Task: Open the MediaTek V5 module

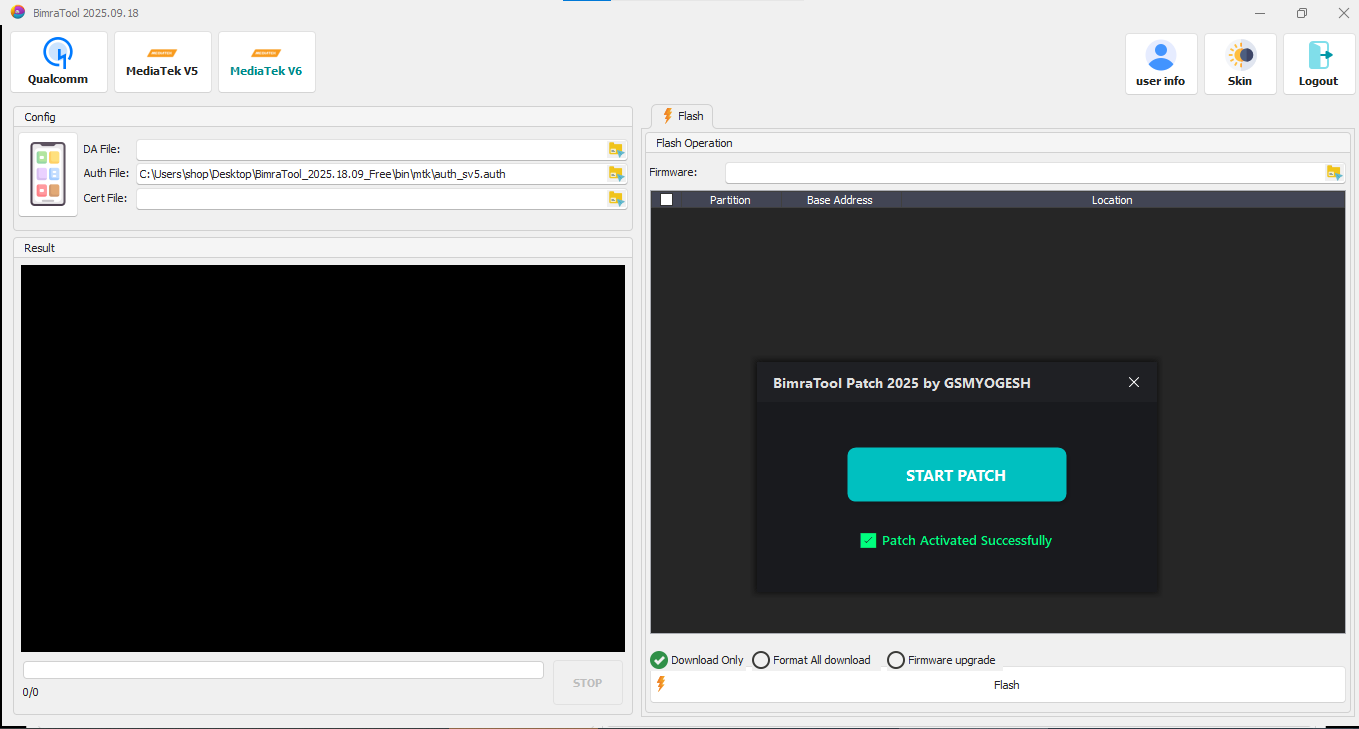Action: point(162,62)
